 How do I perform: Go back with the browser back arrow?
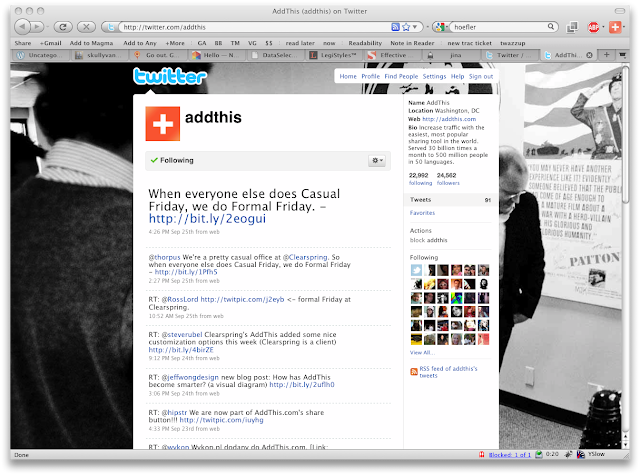(x=22, y=27)
